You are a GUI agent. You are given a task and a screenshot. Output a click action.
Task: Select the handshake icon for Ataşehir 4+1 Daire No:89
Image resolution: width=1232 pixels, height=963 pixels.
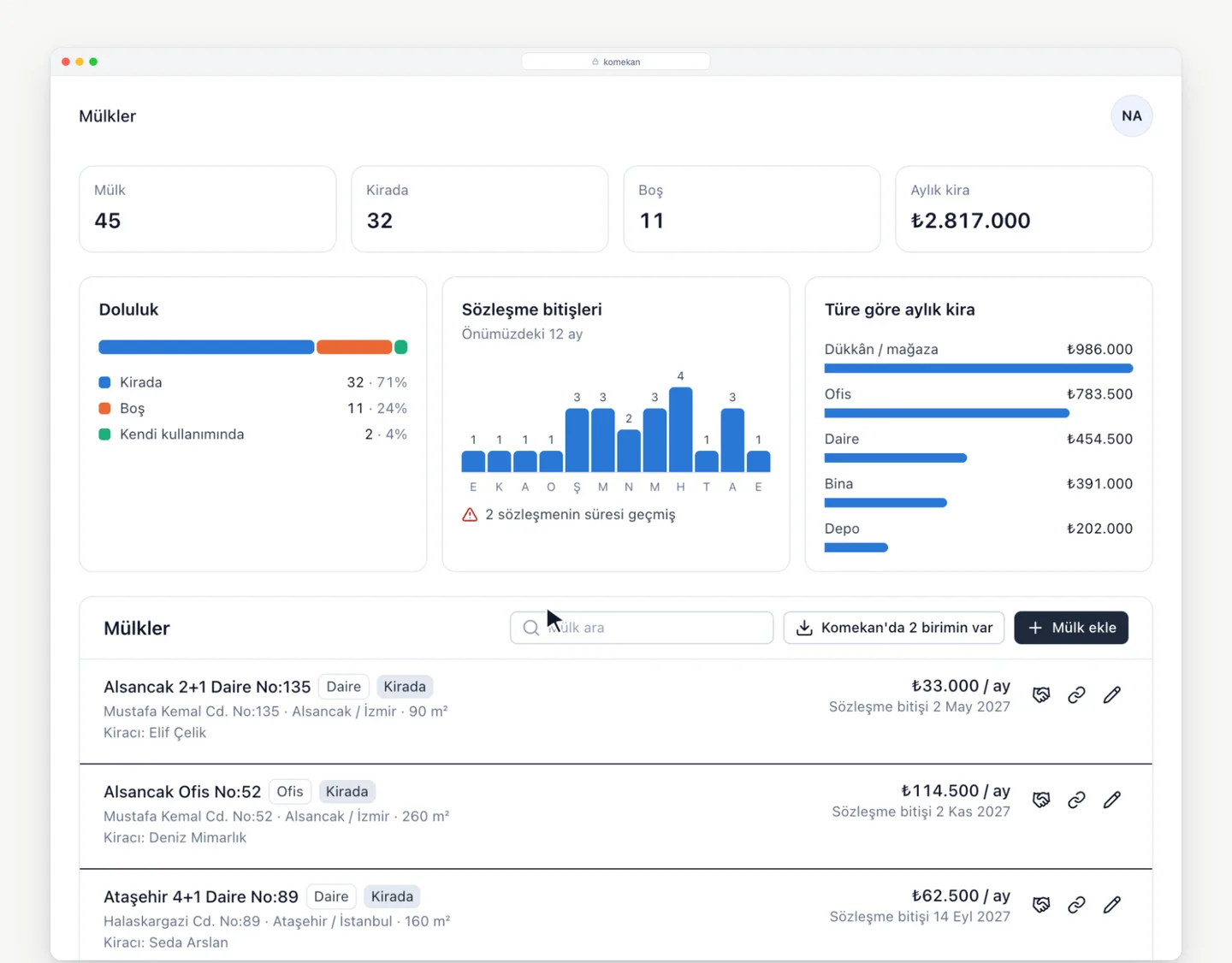click(x=1041, y=905)
